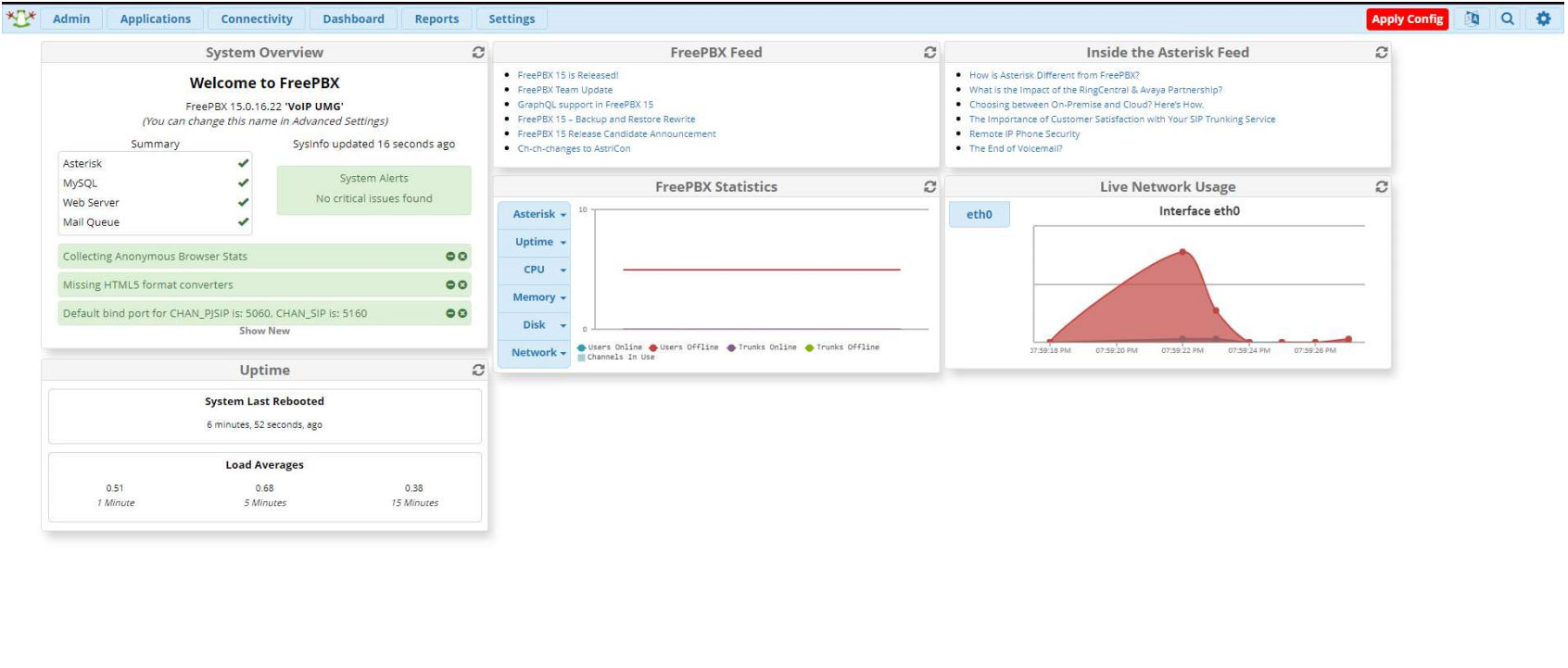Open the search magnifier icon
The height and width of the screenshot is (668, 1568).
pyautogui.click(x=1508, y=19)
